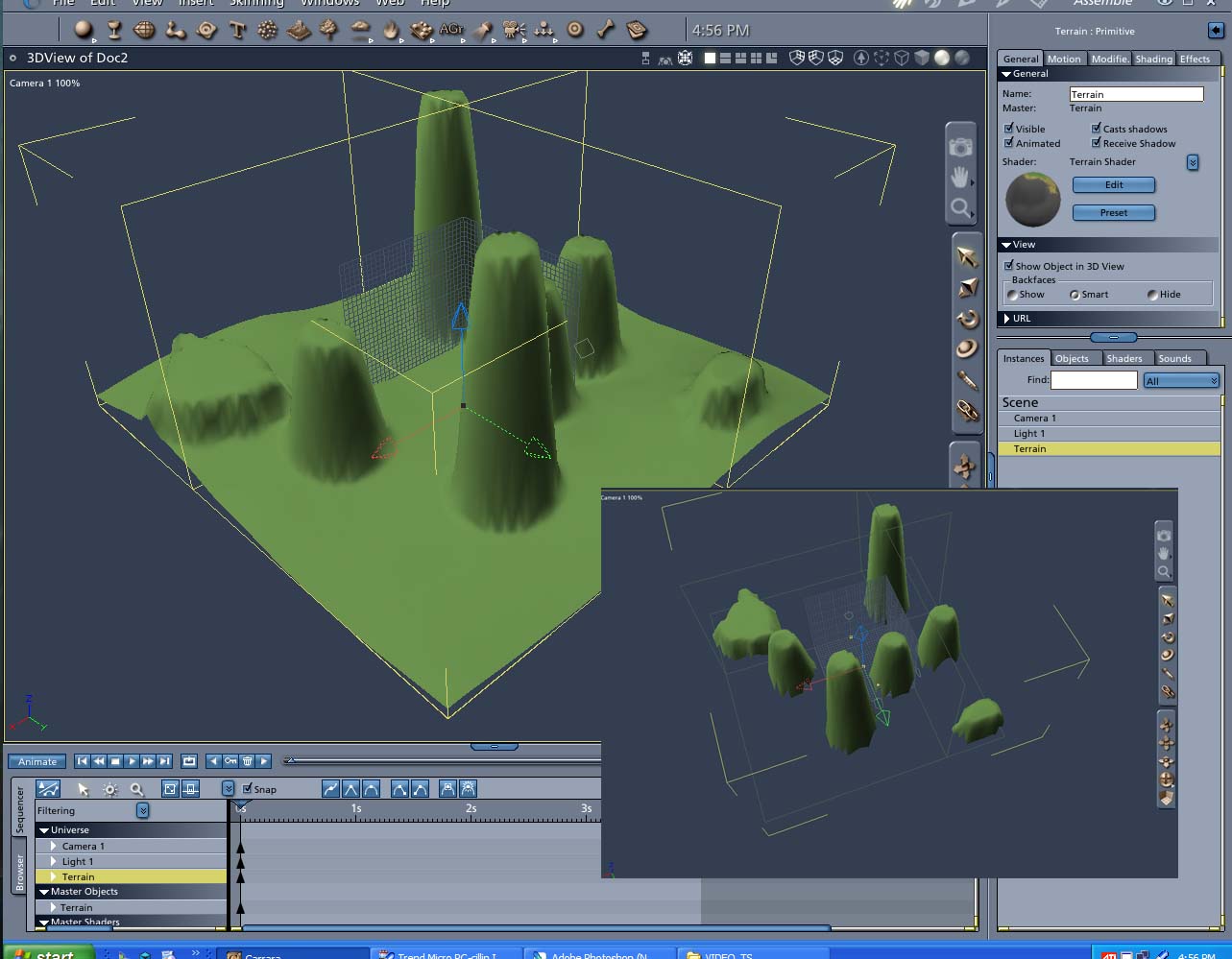Toggle the Snap checkbox
The width and height of the screenshot is (1232, 959).
248,788
